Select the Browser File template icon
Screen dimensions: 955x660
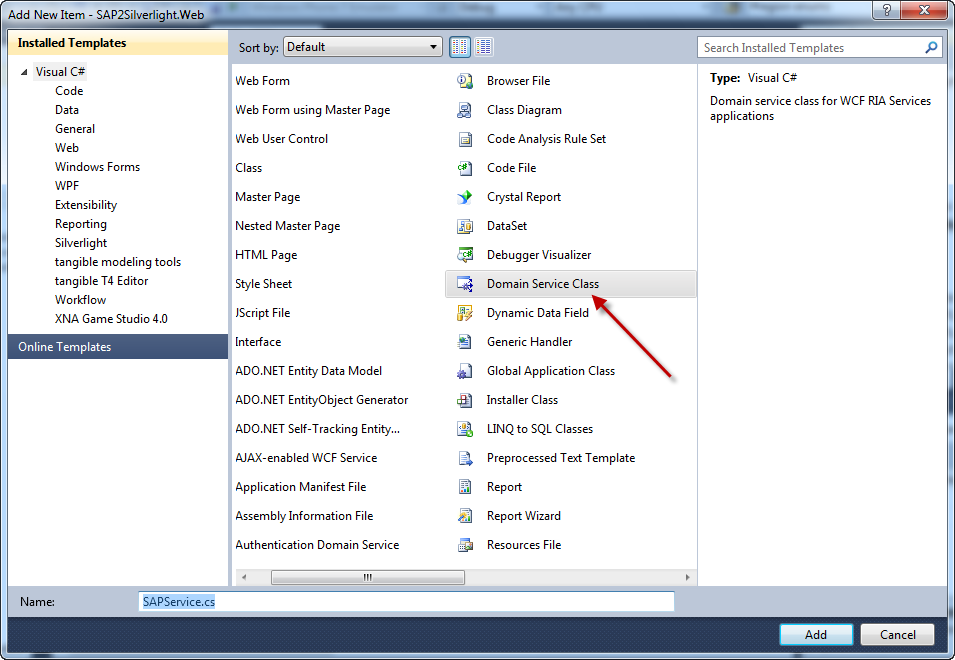click(465, 80)
